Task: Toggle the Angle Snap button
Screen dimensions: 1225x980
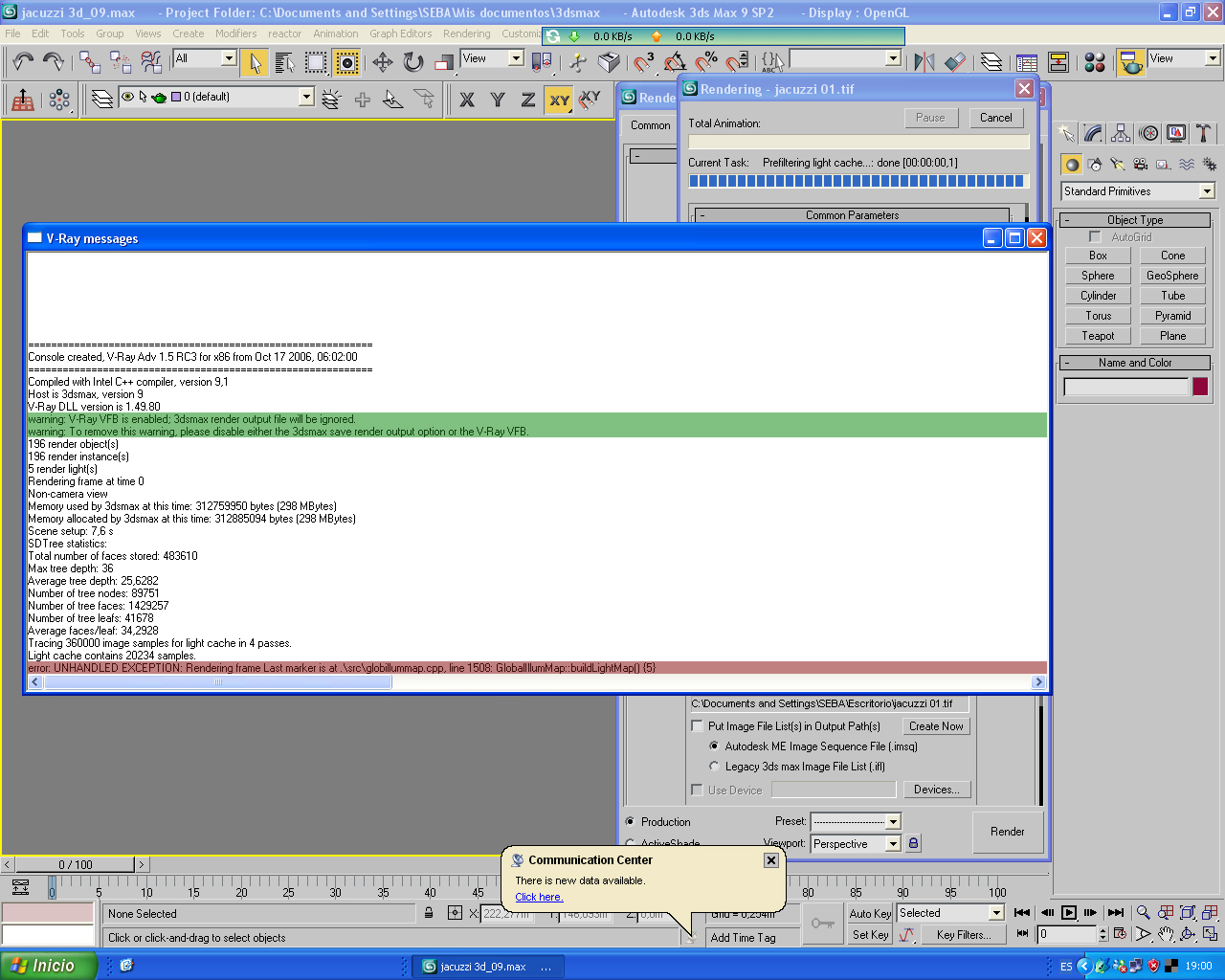Action: [675, 62]
